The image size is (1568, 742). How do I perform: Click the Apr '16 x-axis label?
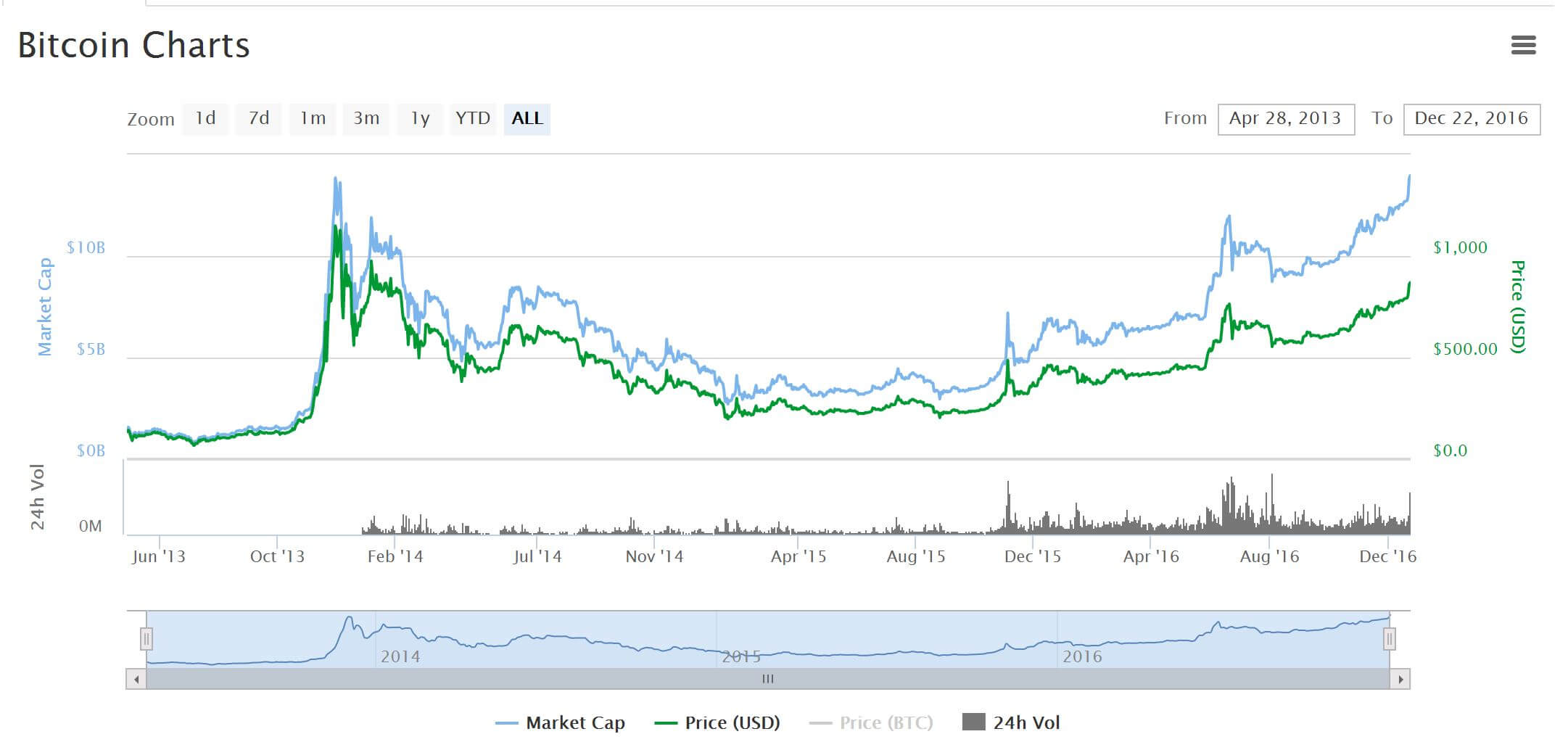pos(1151,556)
